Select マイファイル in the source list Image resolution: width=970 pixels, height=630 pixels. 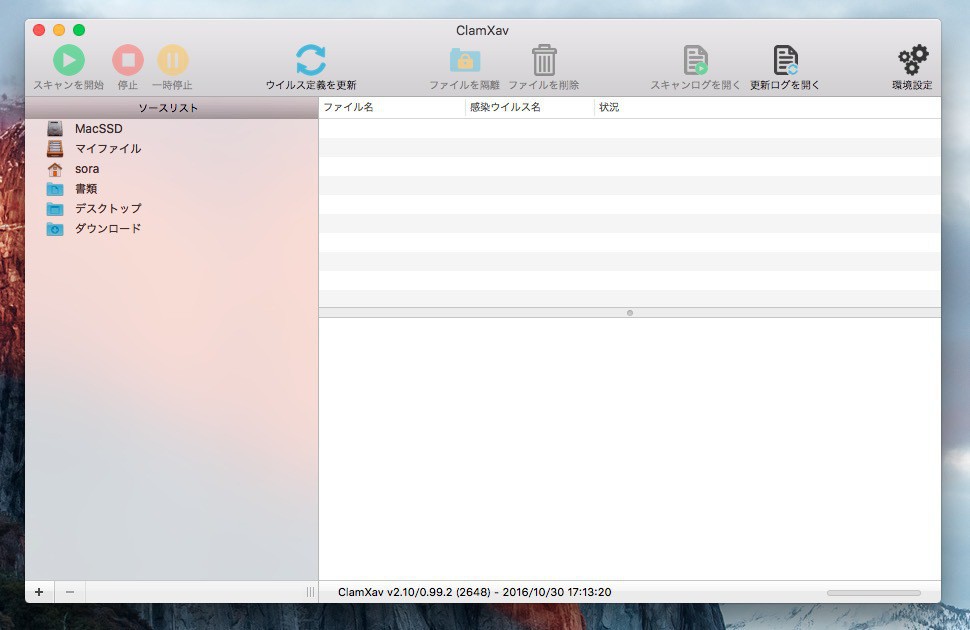(107, 149)
